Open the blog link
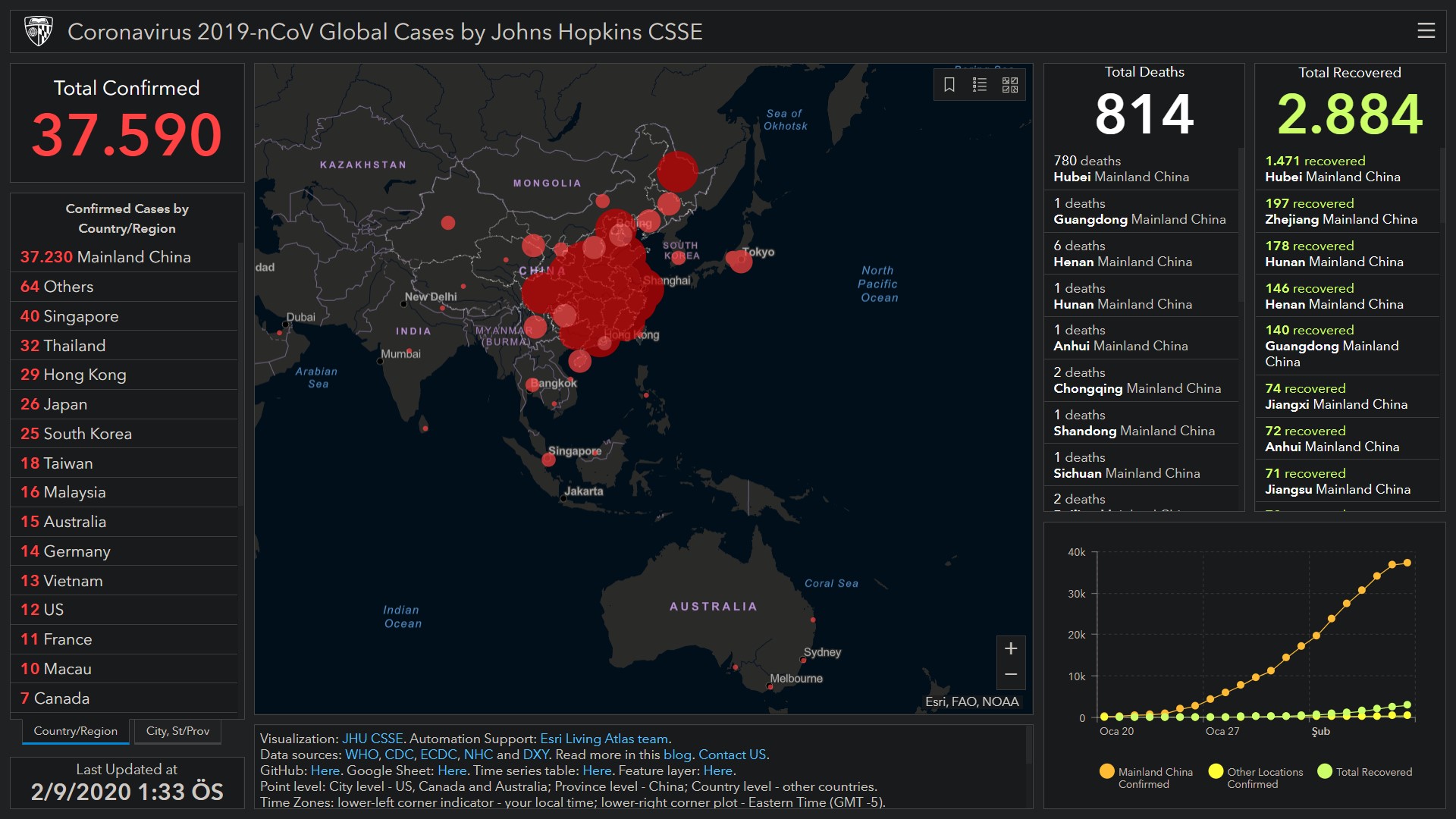1456x819 pixels. point(677,755)
